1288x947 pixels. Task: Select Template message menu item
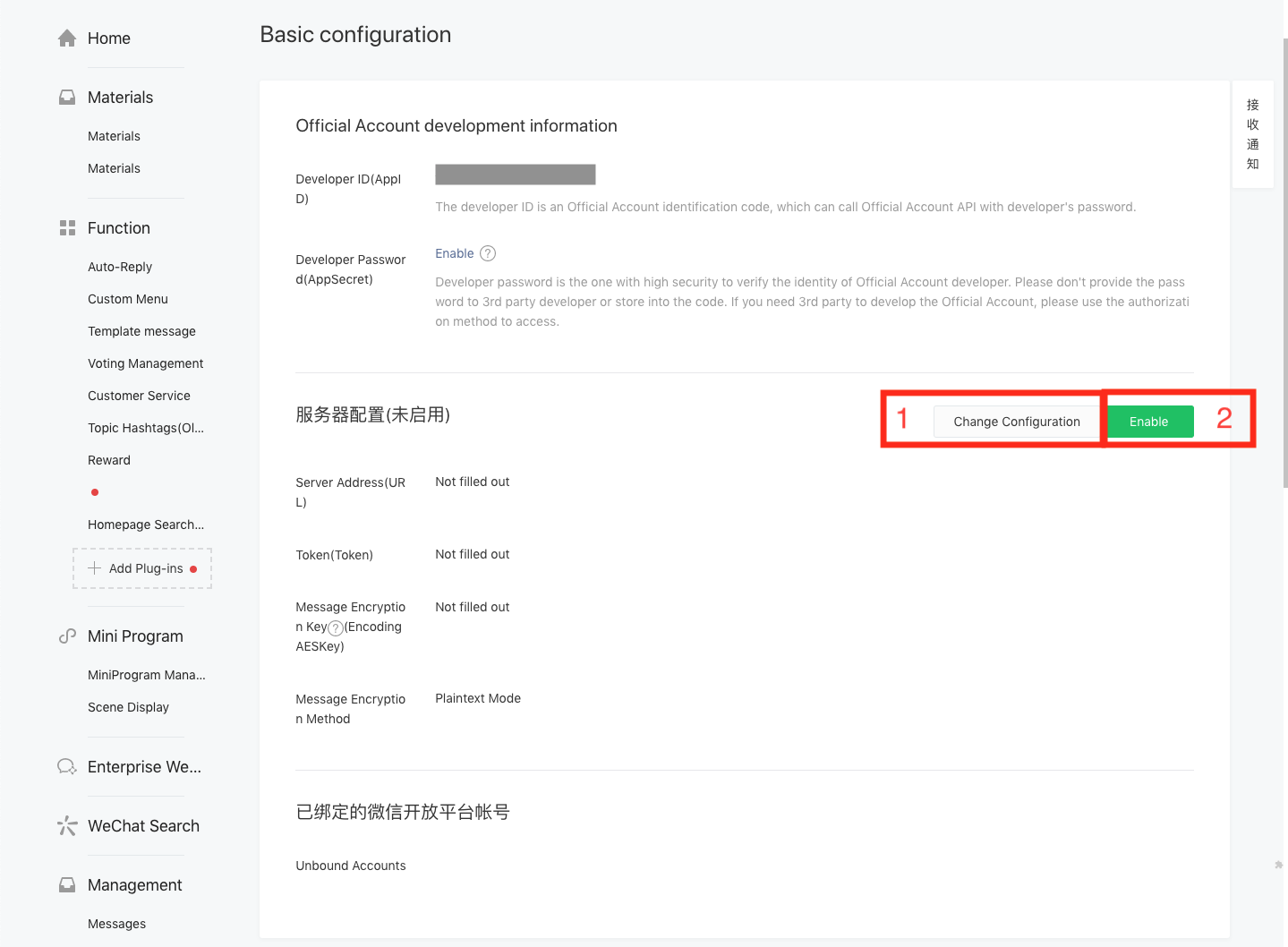coord(141,331)
